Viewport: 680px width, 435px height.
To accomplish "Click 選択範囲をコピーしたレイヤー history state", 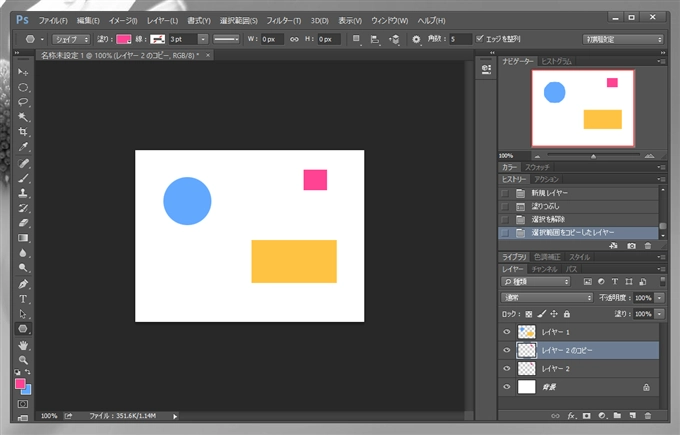I will (578, 233).
